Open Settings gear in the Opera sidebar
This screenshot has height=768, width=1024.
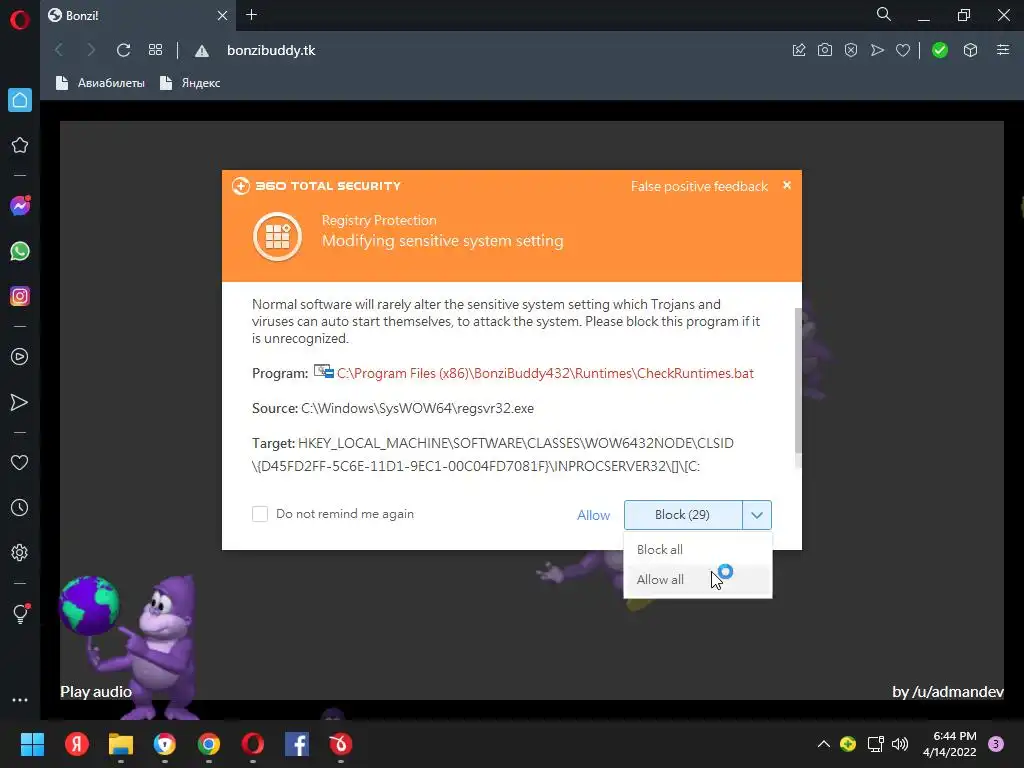point(20,552)
